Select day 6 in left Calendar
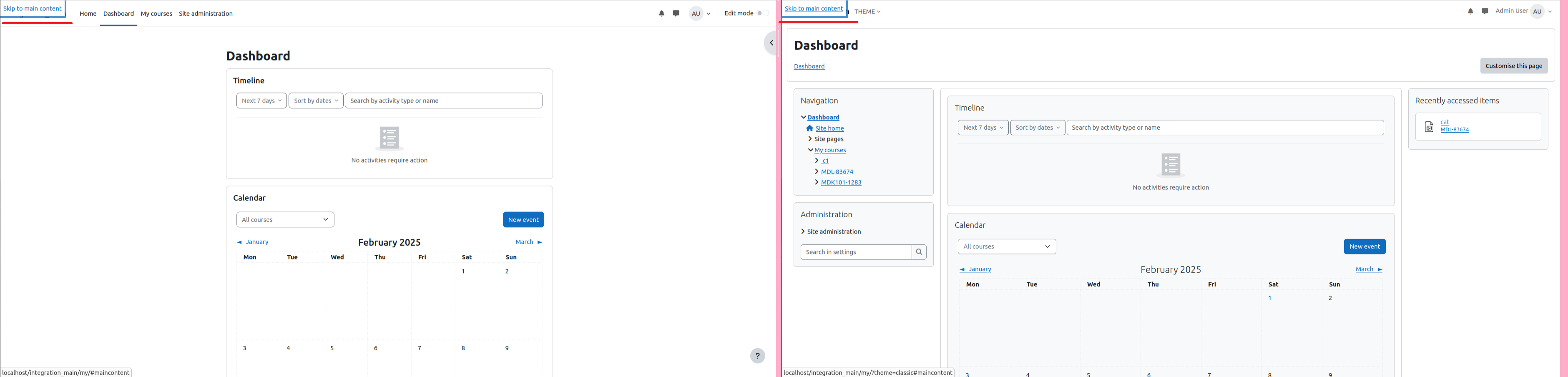Viewport: 1568px width, 377px height. 376,348
